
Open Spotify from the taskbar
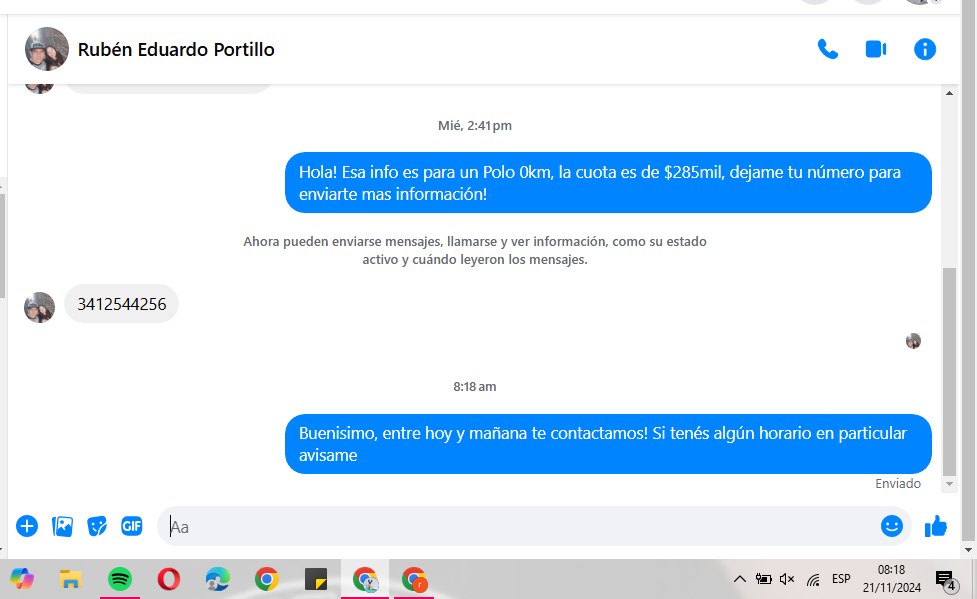coord(120,579)
